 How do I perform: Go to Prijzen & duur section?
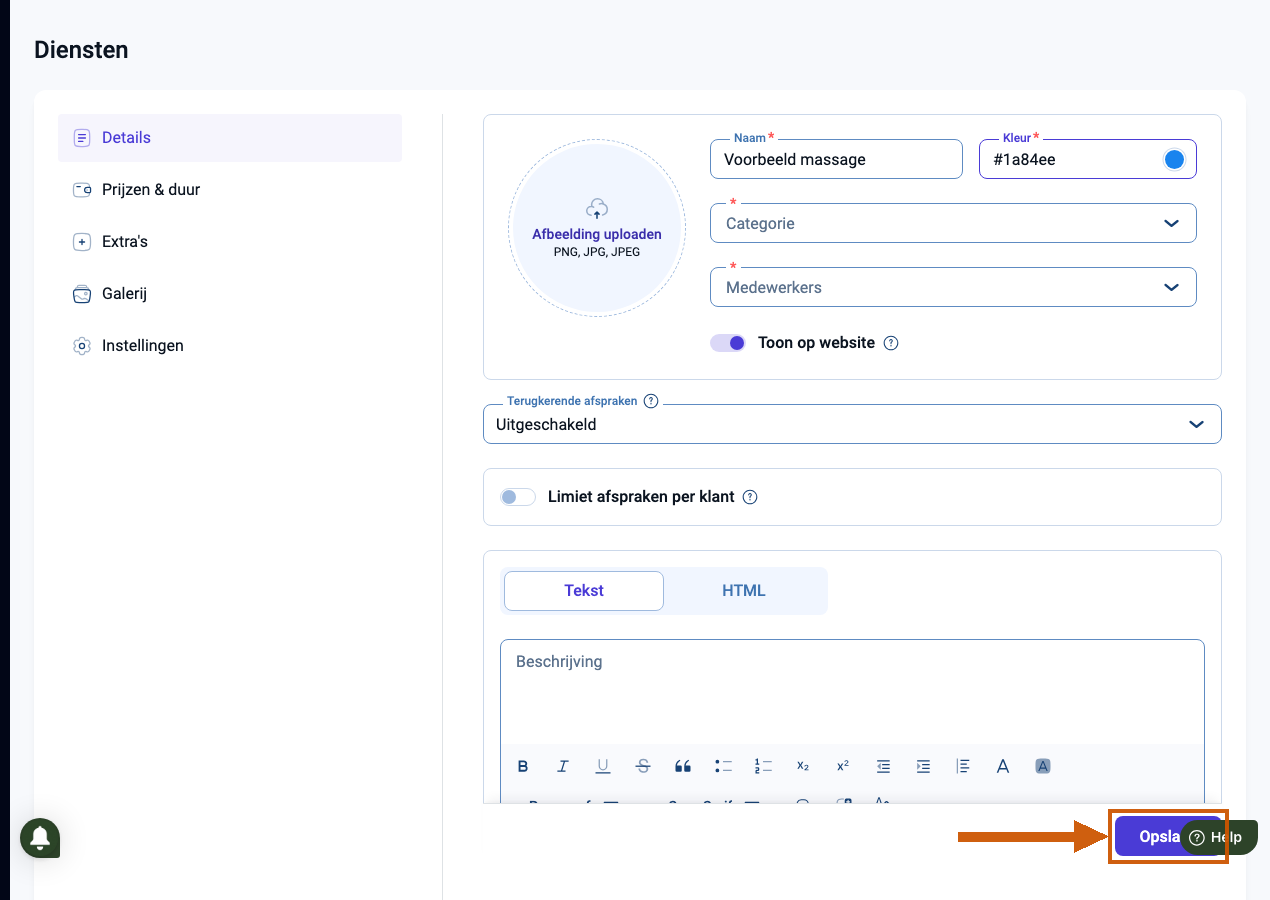(x=230, y=190)
